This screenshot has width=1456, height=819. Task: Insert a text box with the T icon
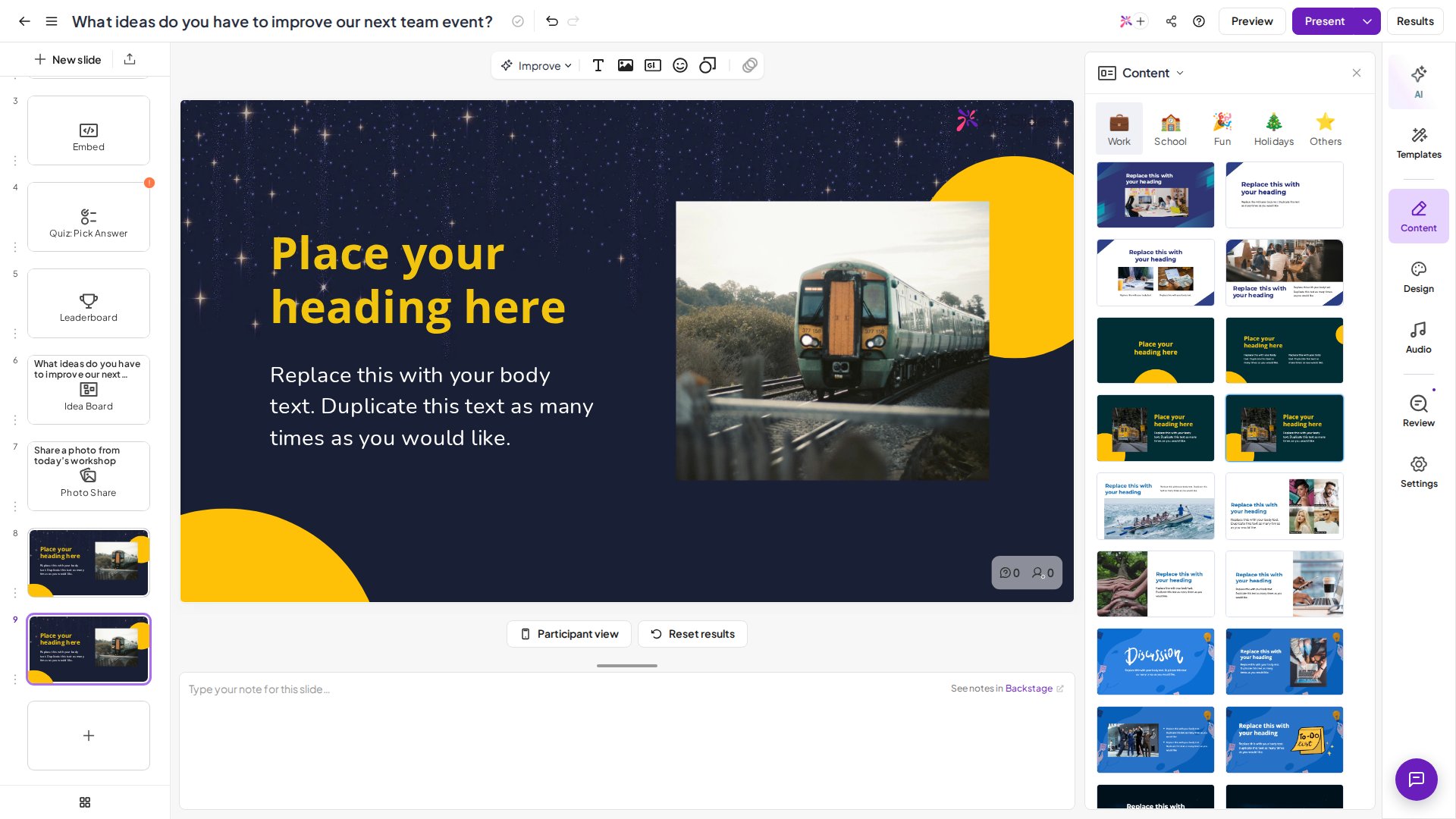[598, 66]
